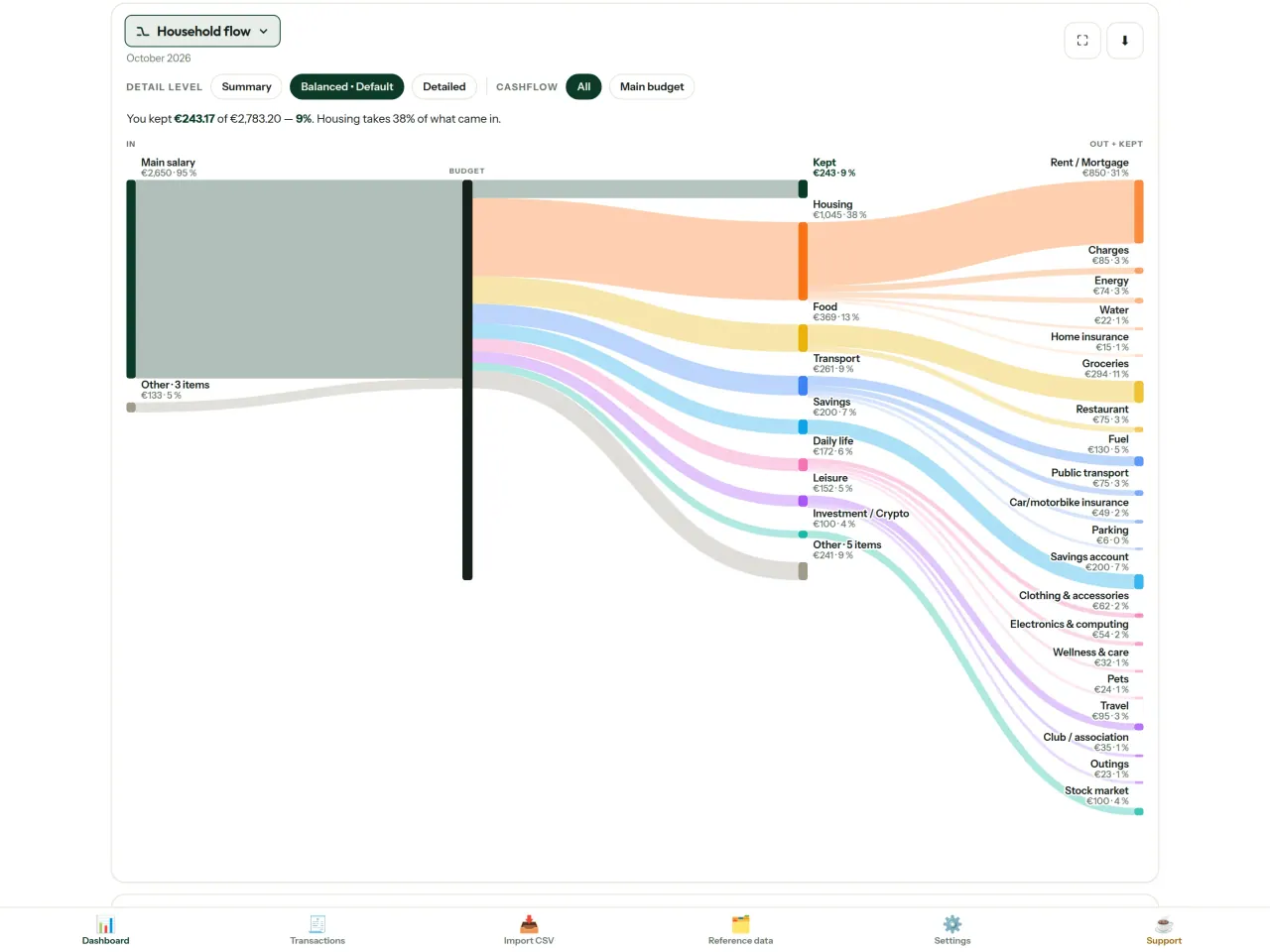
Task: Click the 'Investment / Crypto' label
Action: click(861, 514)
